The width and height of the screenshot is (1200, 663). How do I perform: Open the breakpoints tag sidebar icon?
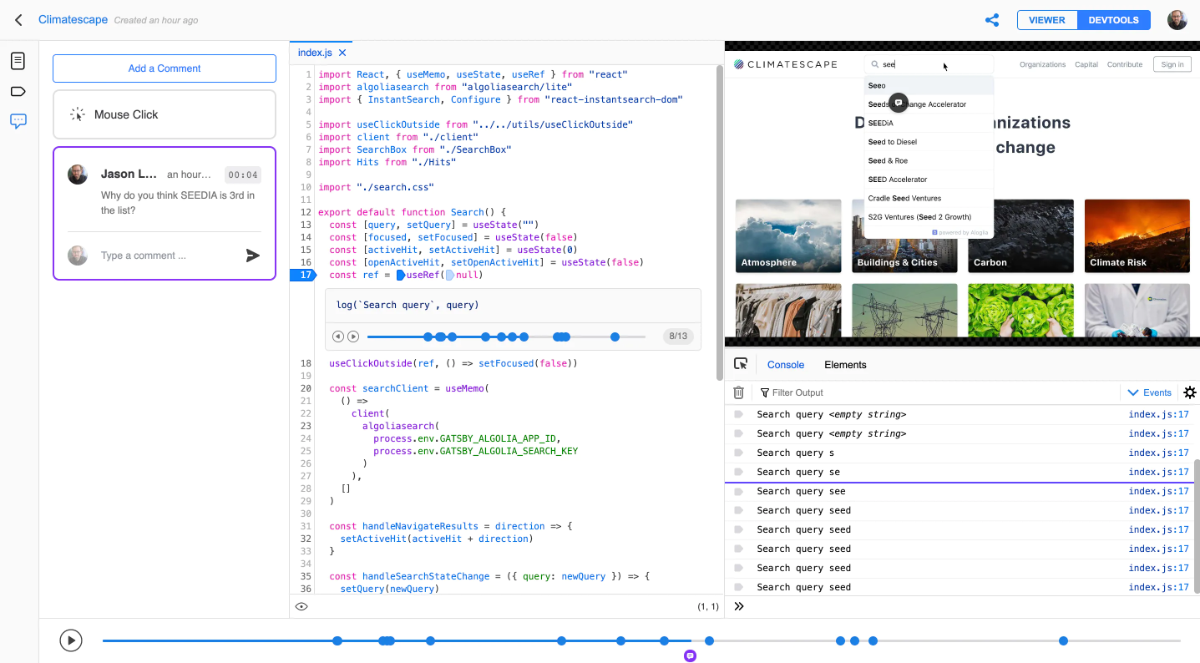click(x=18, y=91)
